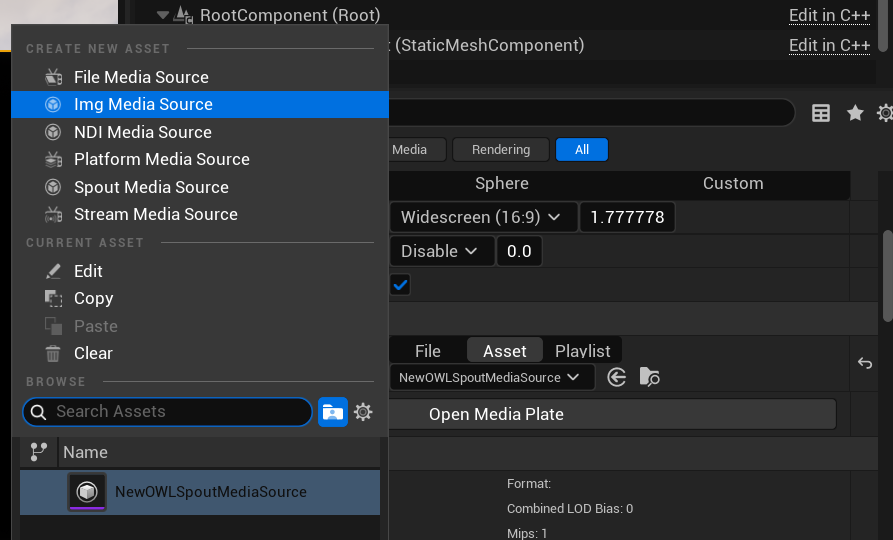Select NewOWLSpoutMediaSource in asset list
The height and width of the screenshot is (540, 893).
tap(200, 492)
